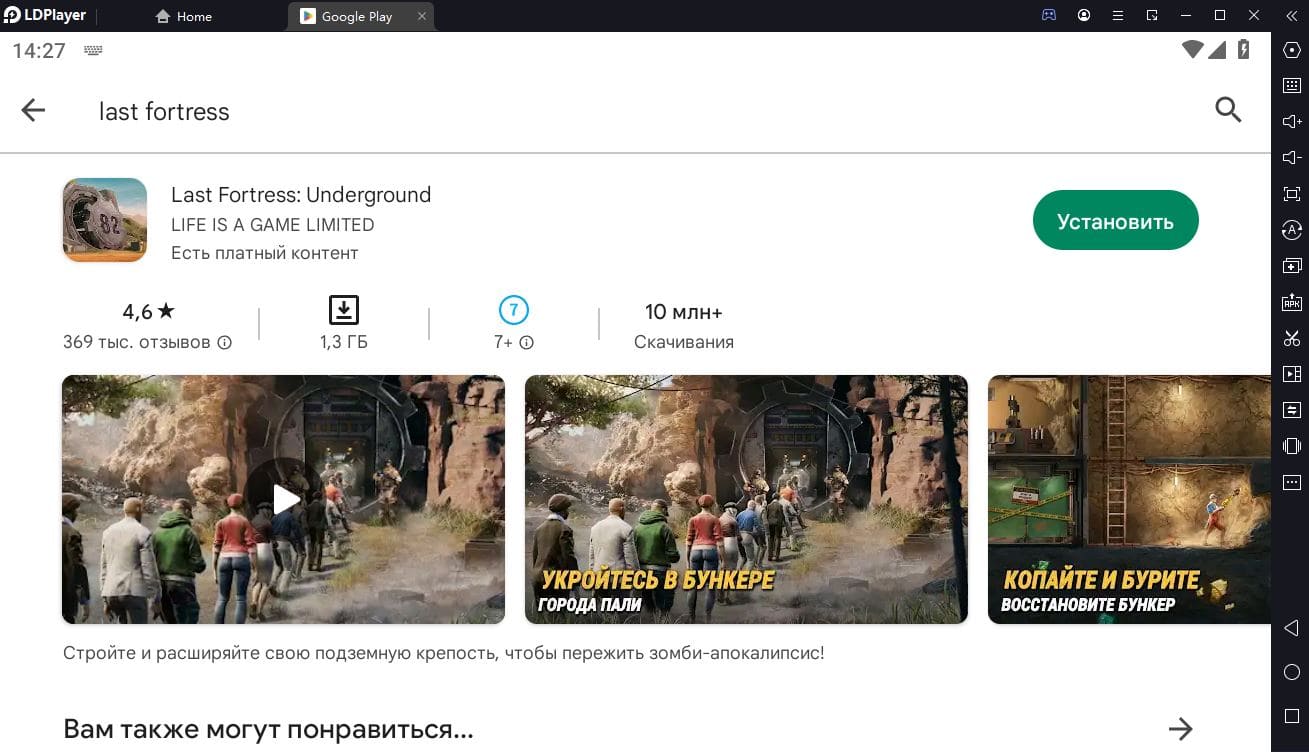Tap Android recents square in sidebar
1309x752 pixels.
pyautogui.click(x=1291, y=716)
